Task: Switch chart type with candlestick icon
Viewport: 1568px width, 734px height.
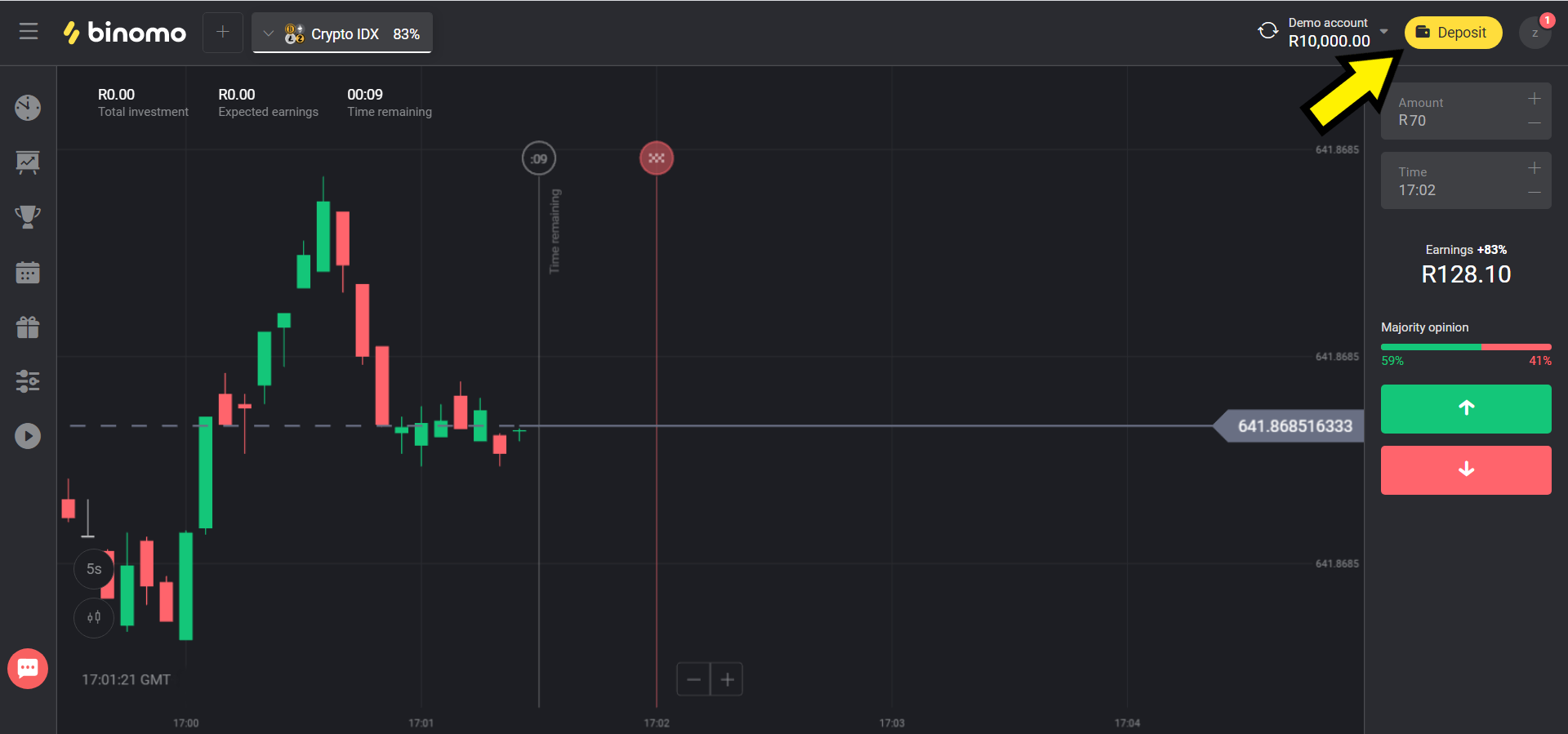Action: tap(94, 617)
